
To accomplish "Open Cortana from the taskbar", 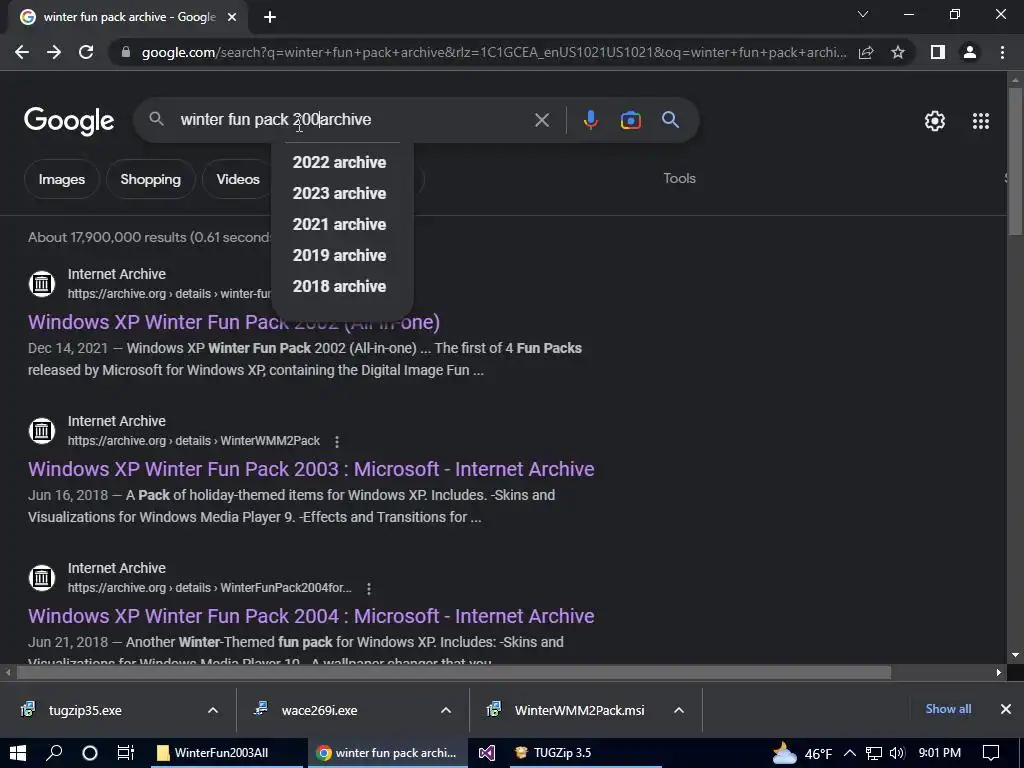I will click(90, 753).
